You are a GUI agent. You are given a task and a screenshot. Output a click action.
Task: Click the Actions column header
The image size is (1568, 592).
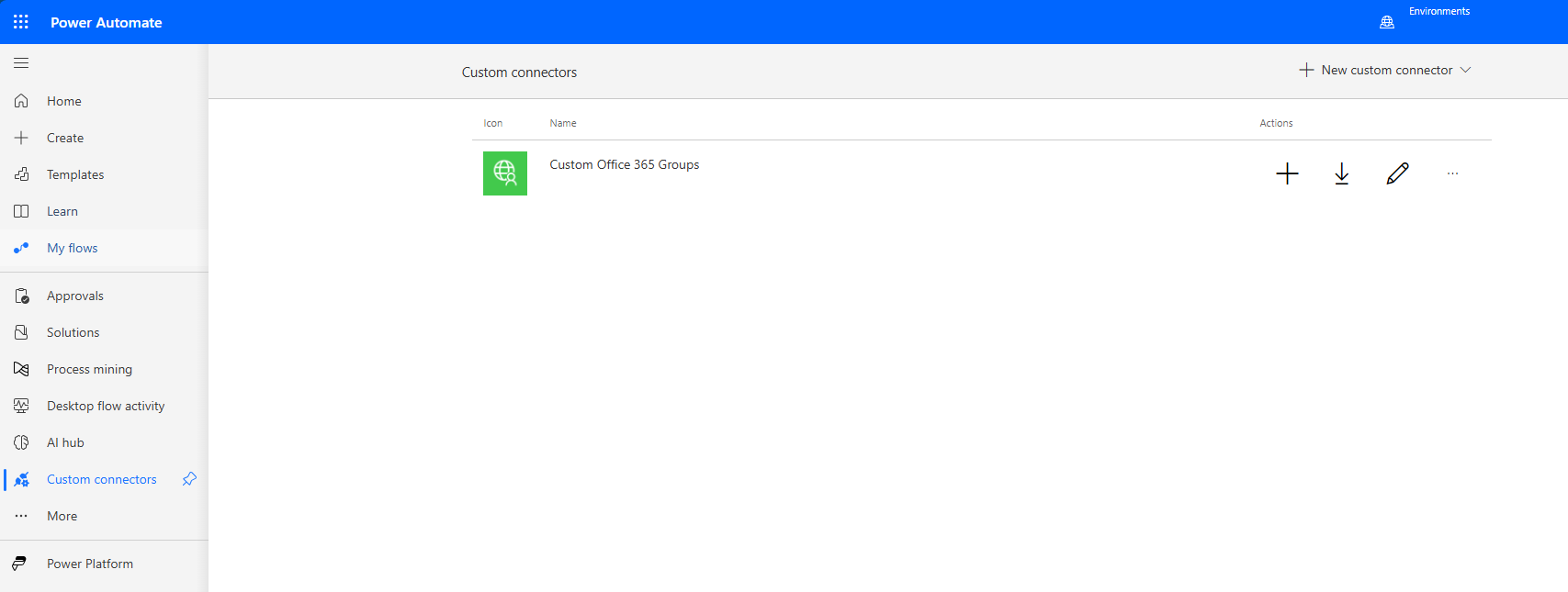1276,123
